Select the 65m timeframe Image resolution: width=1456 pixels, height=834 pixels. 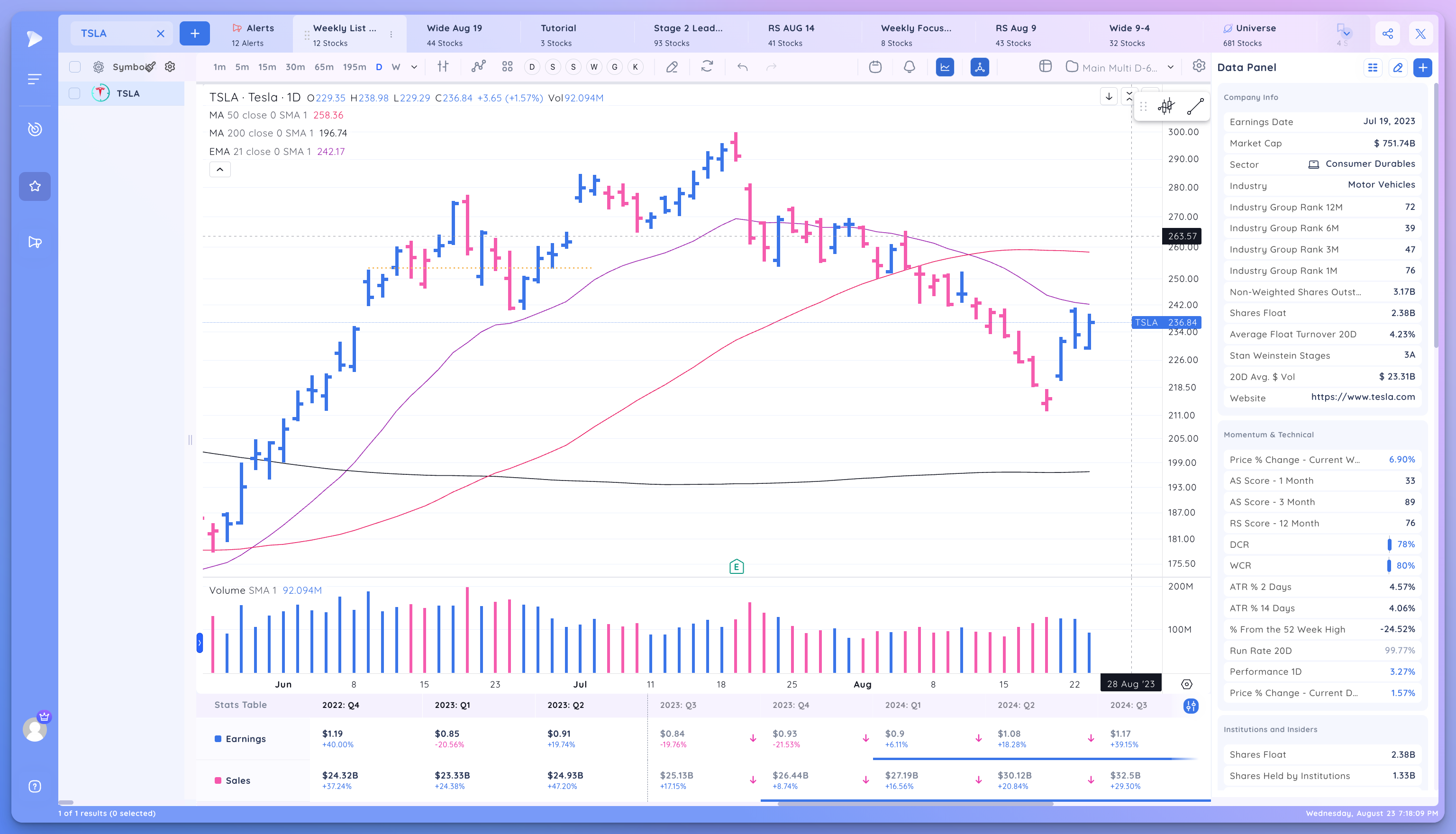pos(324,67)
